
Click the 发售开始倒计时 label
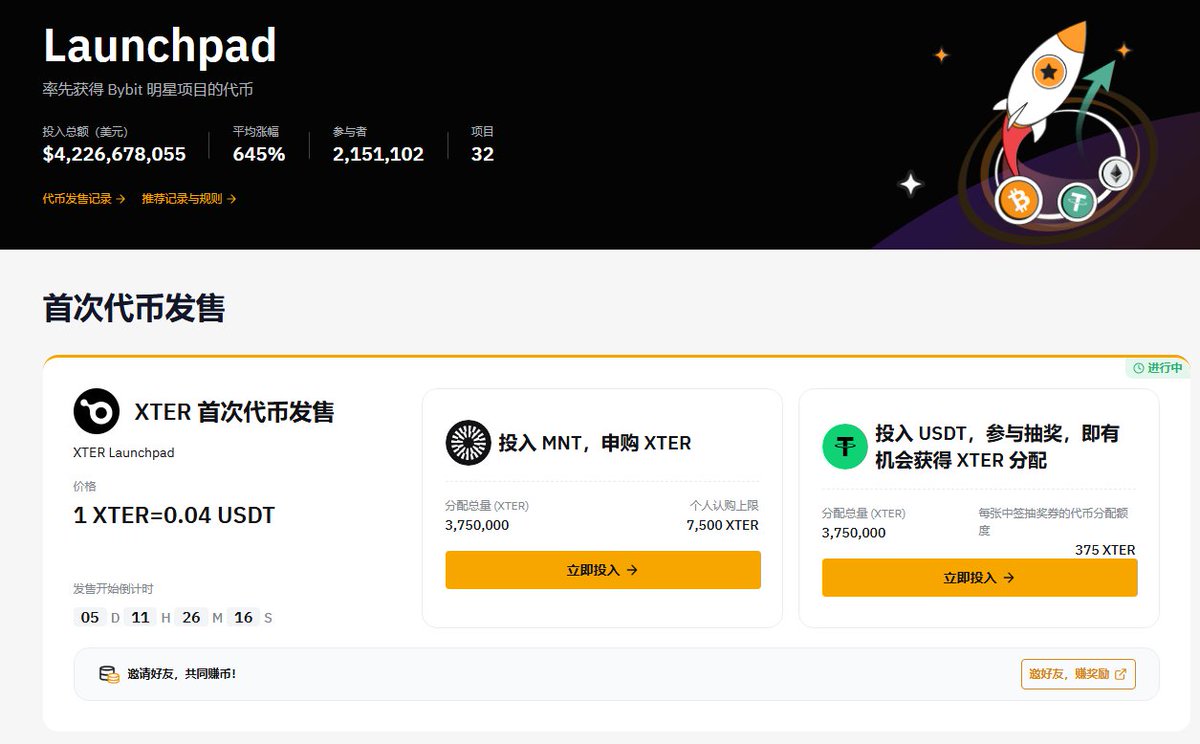(x=113, y=589)
